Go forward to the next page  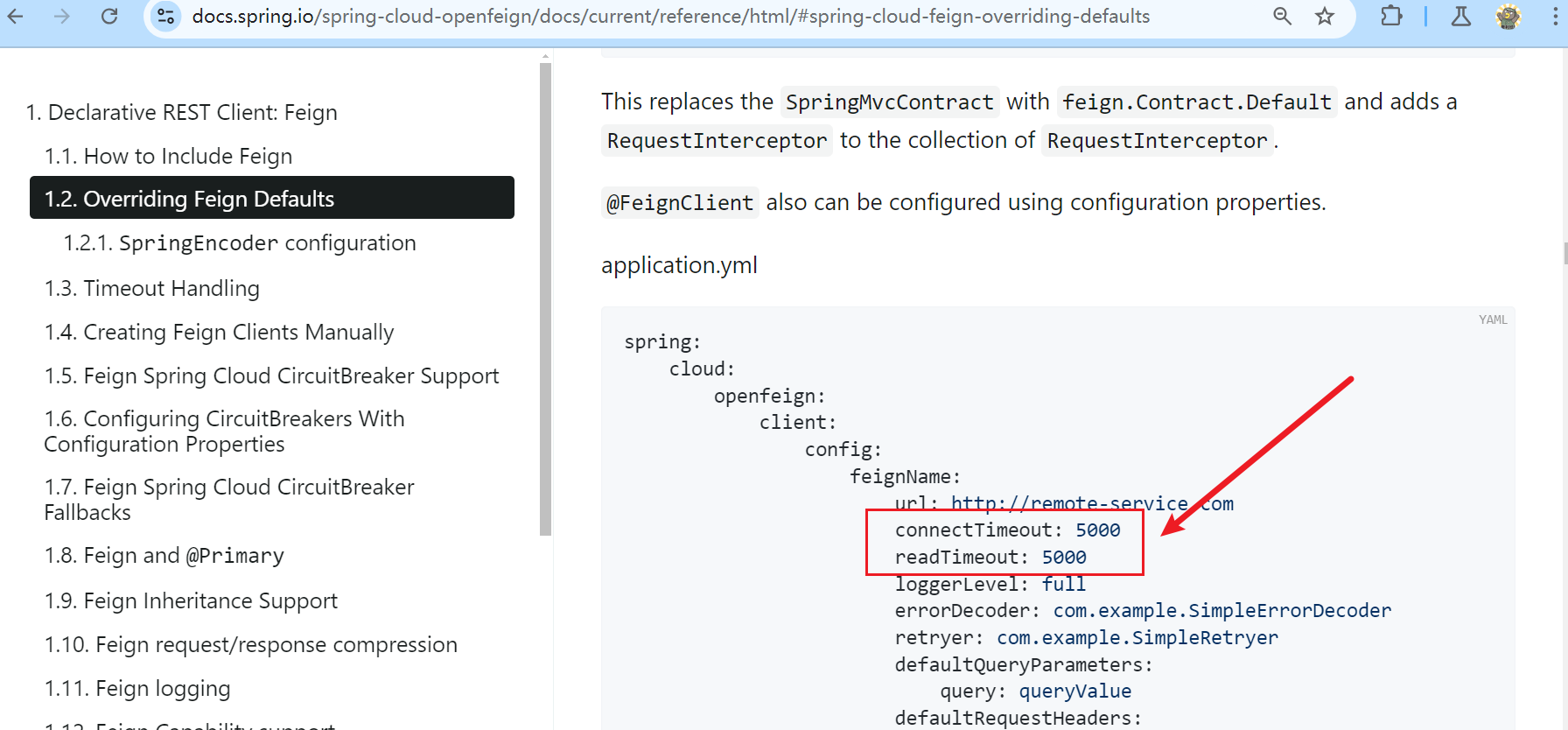pyautogui.click(x=61, y=16)
